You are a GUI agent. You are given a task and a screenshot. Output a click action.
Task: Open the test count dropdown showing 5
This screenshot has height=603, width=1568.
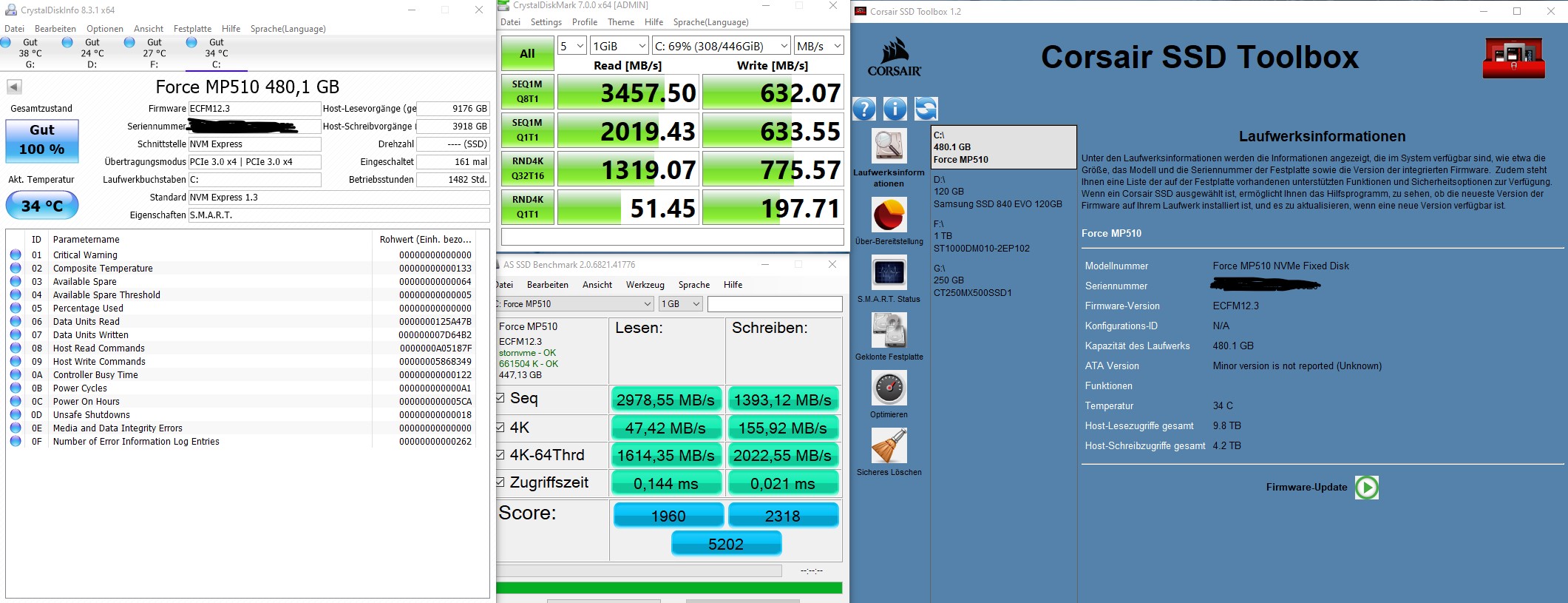[x=571, y=46]
